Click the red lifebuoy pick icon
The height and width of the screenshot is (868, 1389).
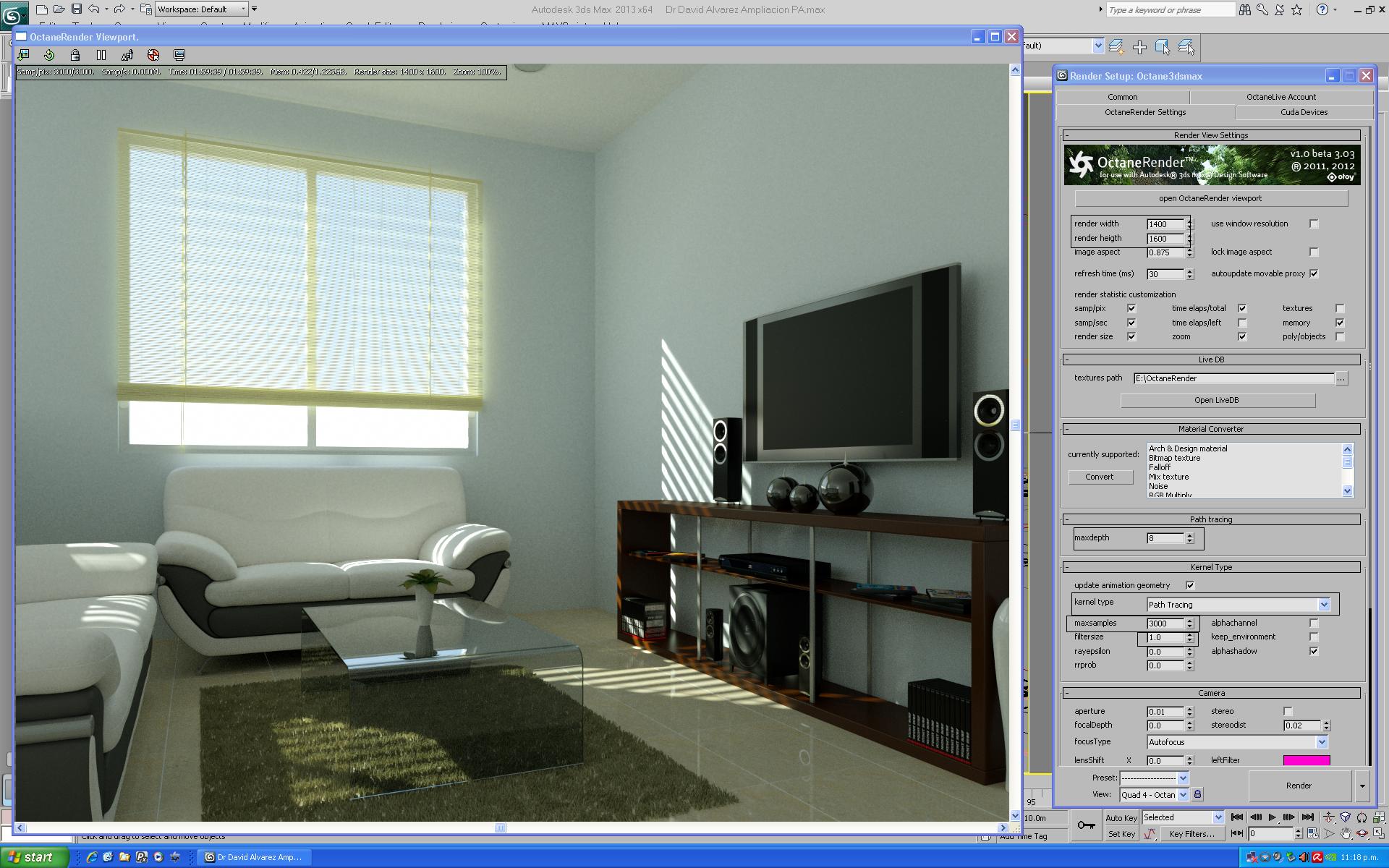tap(153, 55)
